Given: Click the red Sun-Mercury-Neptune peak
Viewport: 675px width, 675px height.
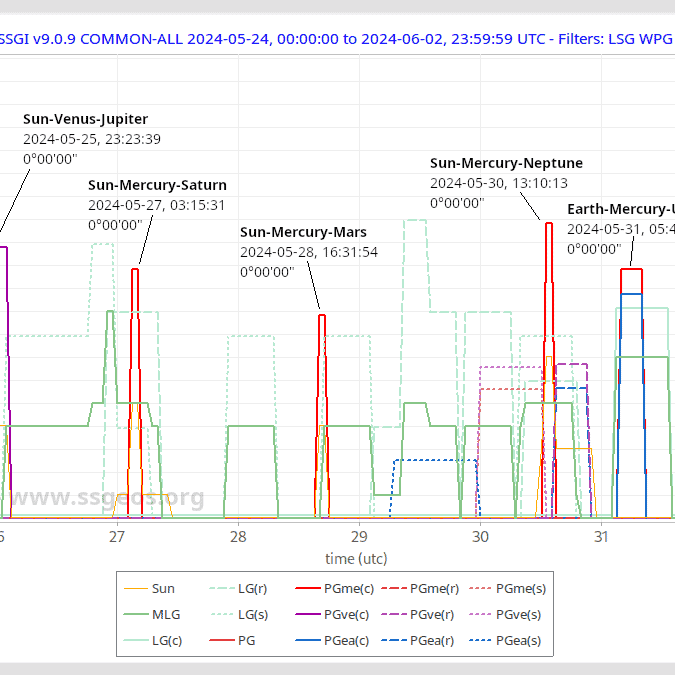Looking at the screenshot, I should (549, 223).
